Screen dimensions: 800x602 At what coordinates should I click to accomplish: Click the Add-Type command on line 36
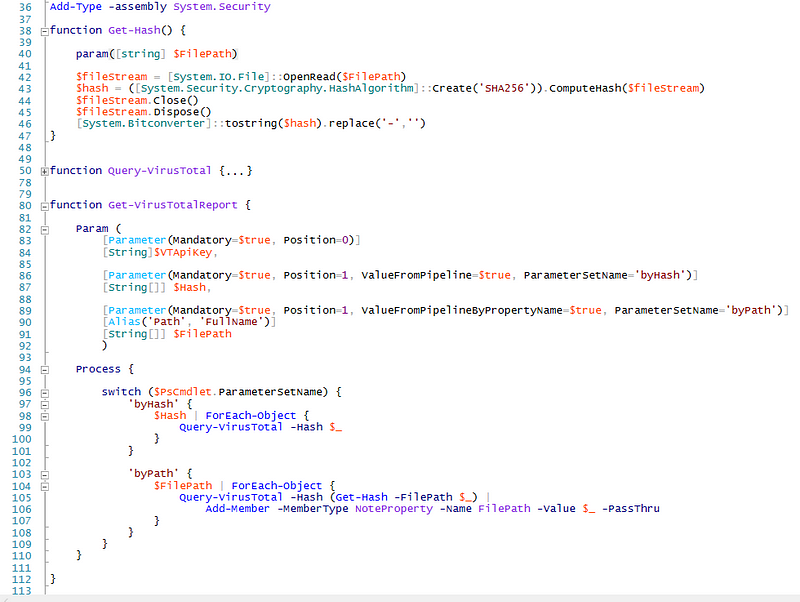76,7
